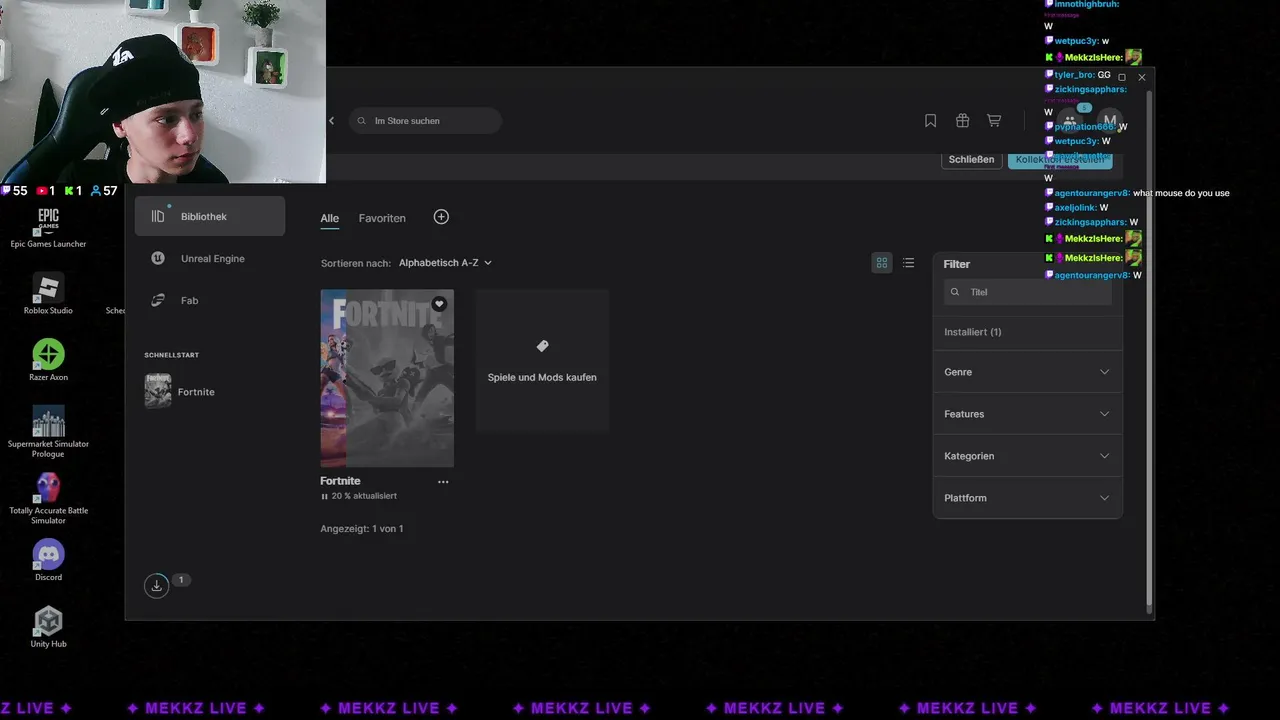Open the downloads icon in the sidebar
The height and width of the screenshot is (720, 1280).
pos(156,586)
